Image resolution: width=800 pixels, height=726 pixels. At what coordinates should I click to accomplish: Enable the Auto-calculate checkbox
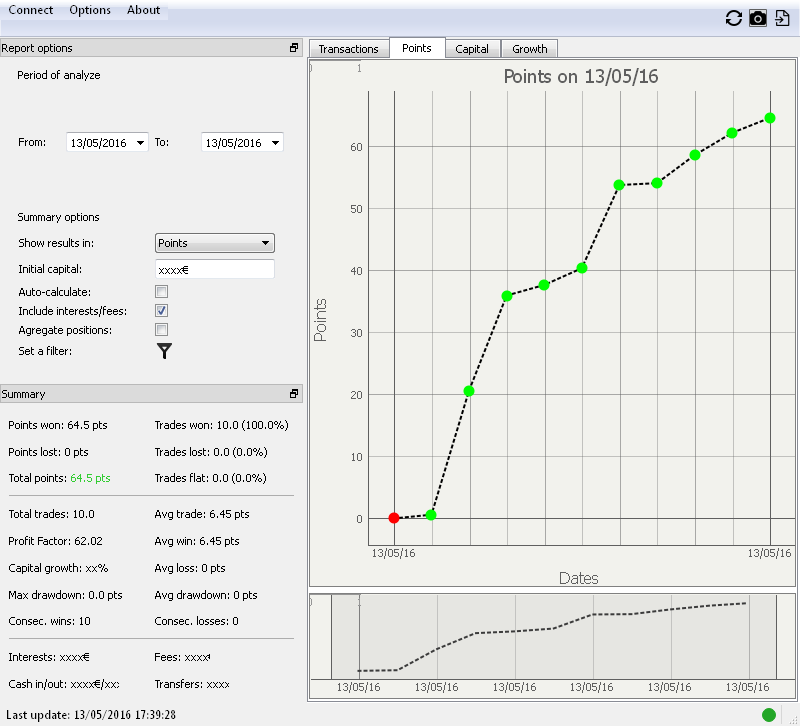point(161,292)
